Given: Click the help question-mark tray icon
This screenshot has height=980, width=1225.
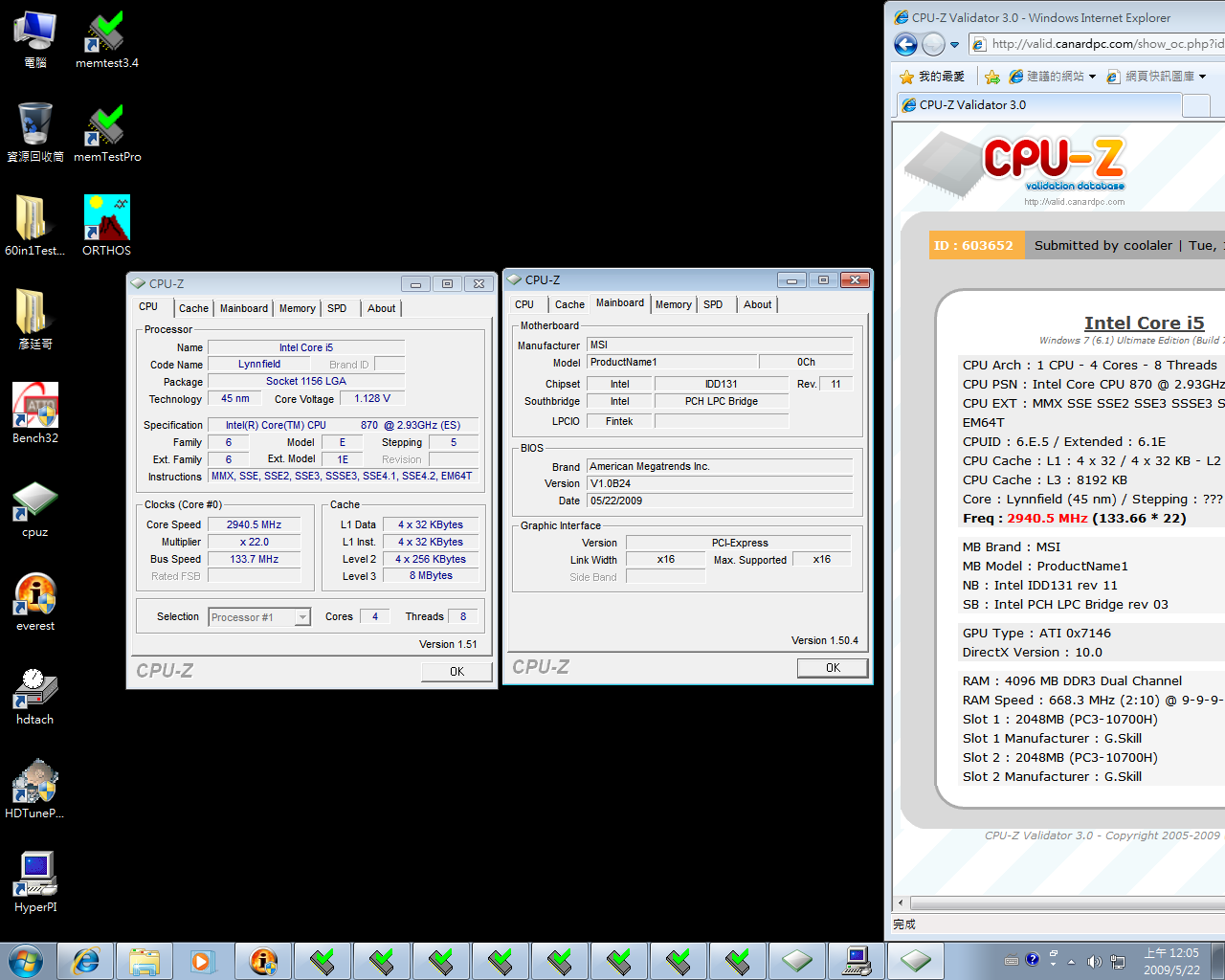Looking at the screenshot, I should click(x=1032, y=959).
